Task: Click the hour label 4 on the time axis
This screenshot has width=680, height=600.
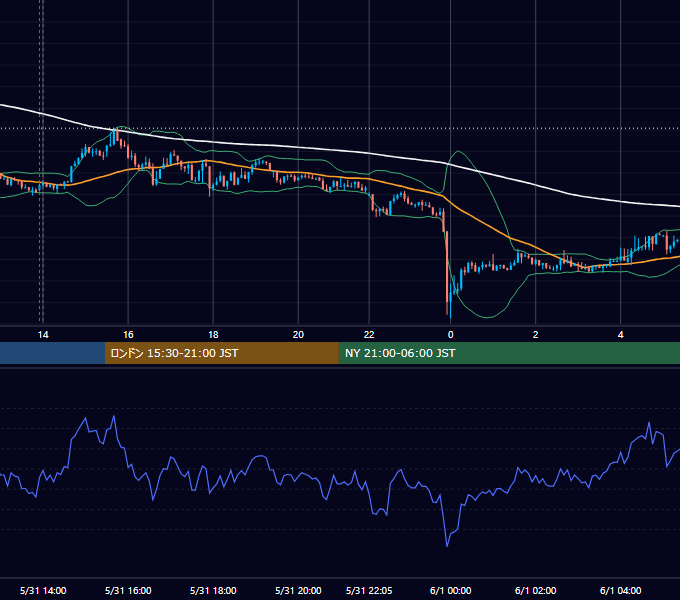Action: tap(621, 335)
